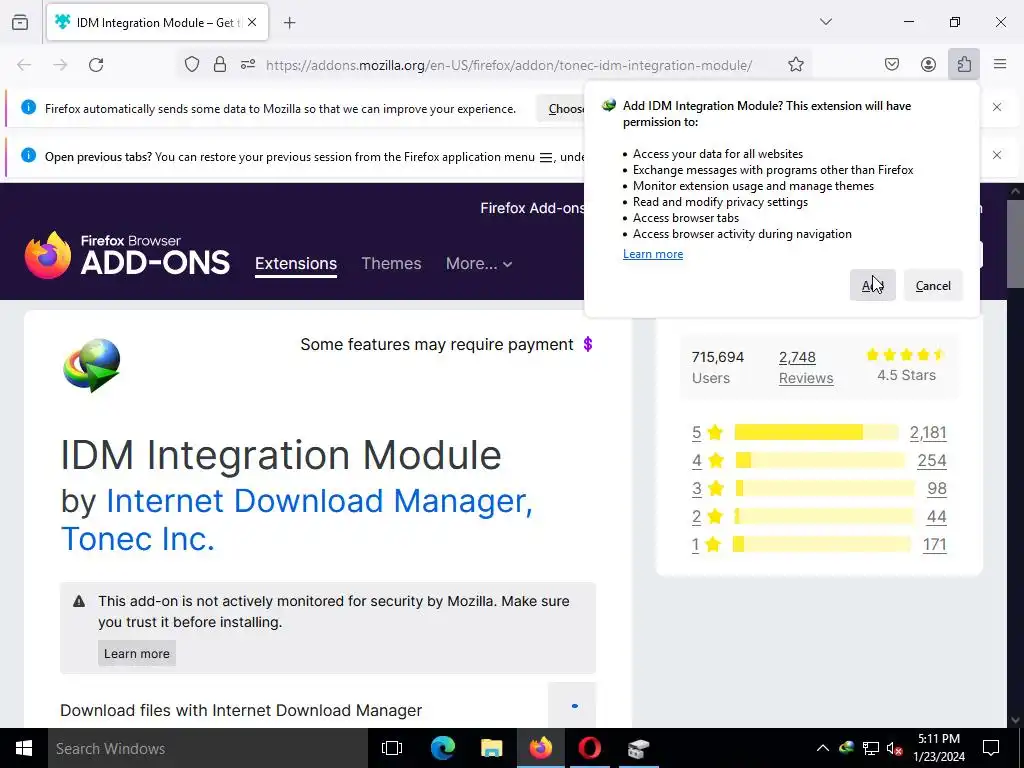Open Windows notification center

tap(991, 748)
